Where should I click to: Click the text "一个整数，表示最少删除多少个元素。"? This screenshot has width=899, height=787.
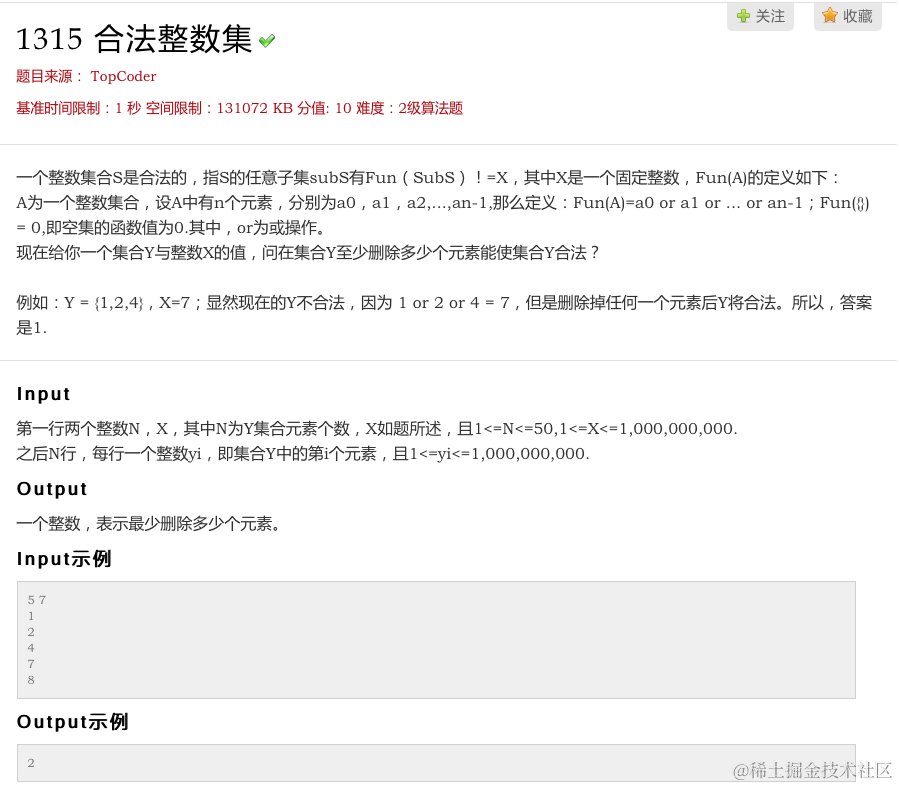(x=148, y=524)
